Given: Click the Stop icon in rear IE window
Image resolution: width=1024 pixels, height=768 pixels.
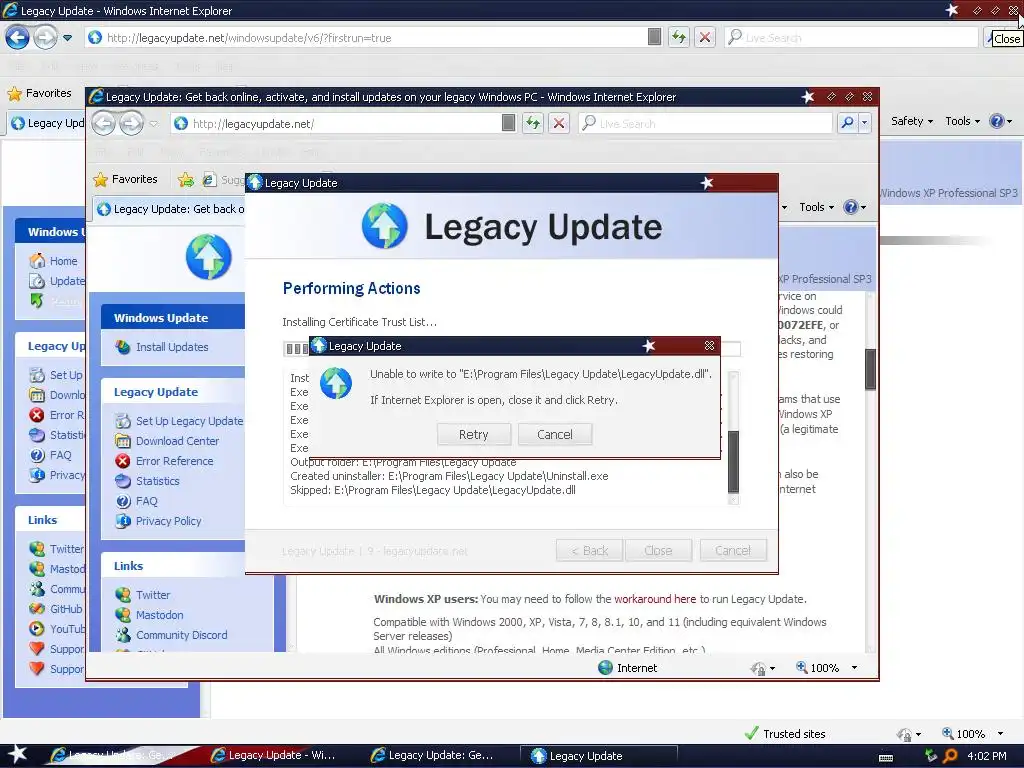Looking at the screenshot, I should [x=705, y=37].
